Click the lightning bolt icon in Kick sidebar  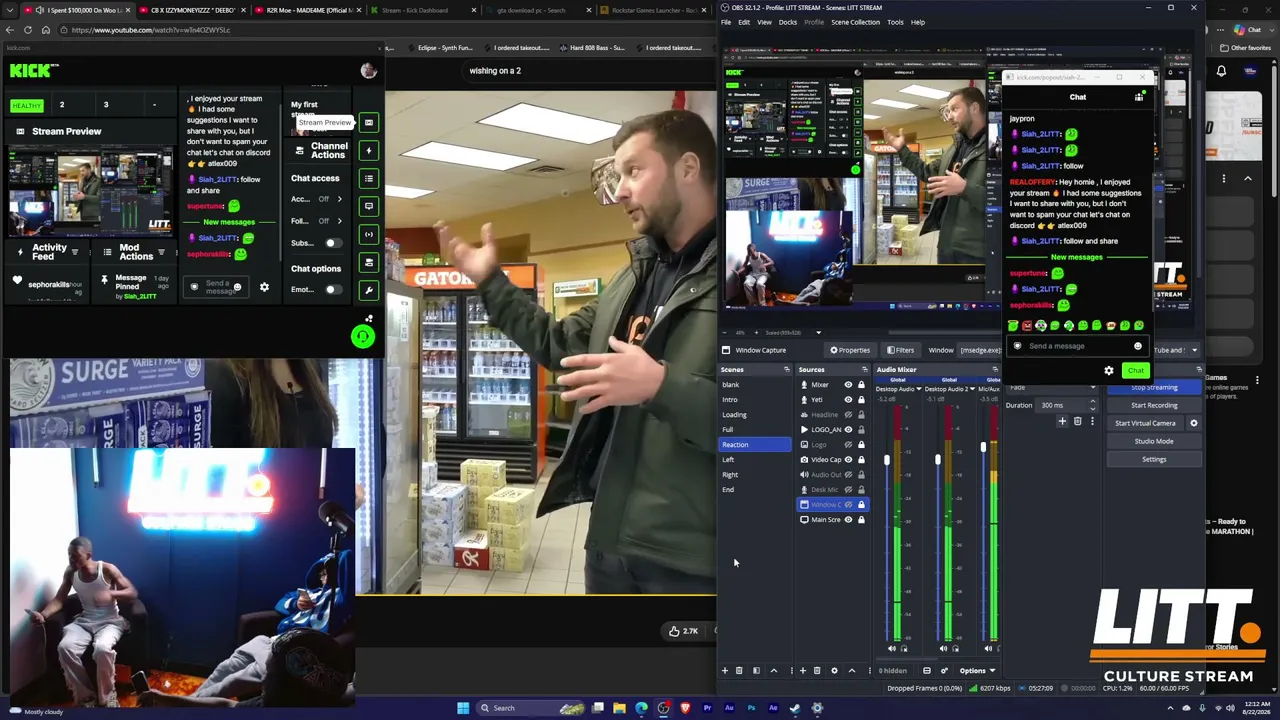click(369, 150)
